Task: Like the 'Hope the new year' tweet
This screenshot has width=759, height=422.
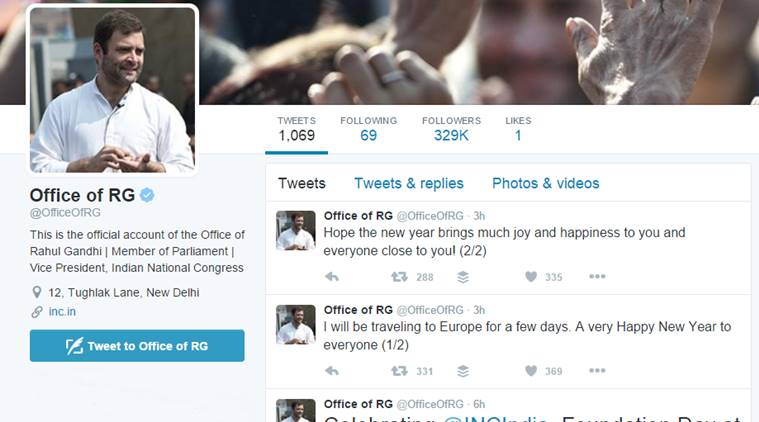Action: click(531, 277)
